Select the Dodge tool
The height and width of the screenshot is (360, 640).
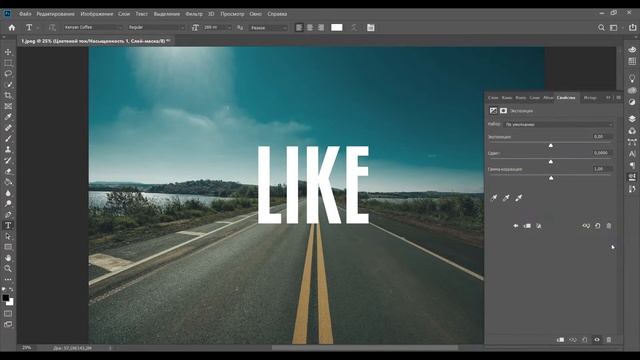tap(8, 204)
